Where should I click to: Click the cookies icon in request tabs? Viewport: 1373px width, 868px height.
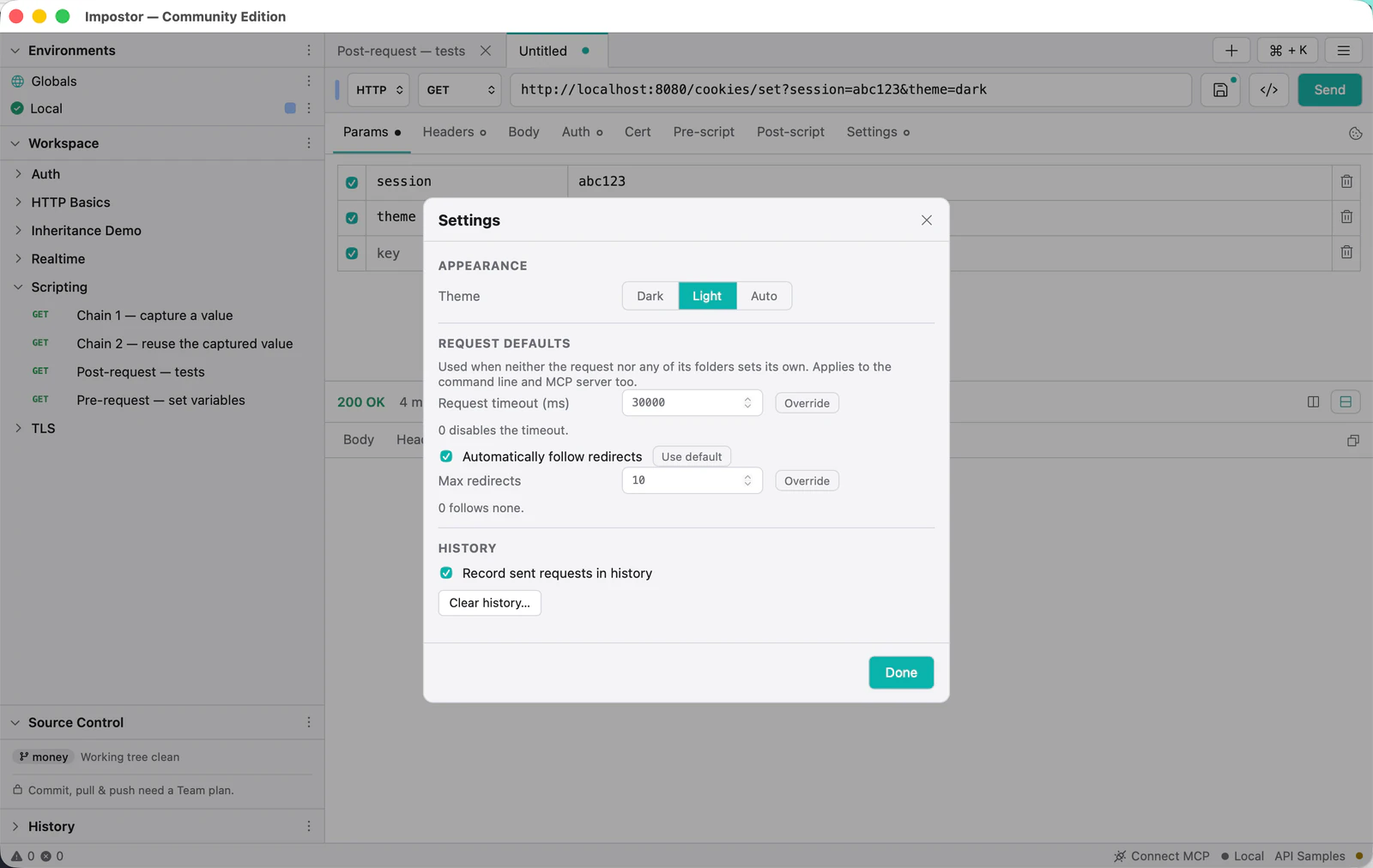[1356, 133]
